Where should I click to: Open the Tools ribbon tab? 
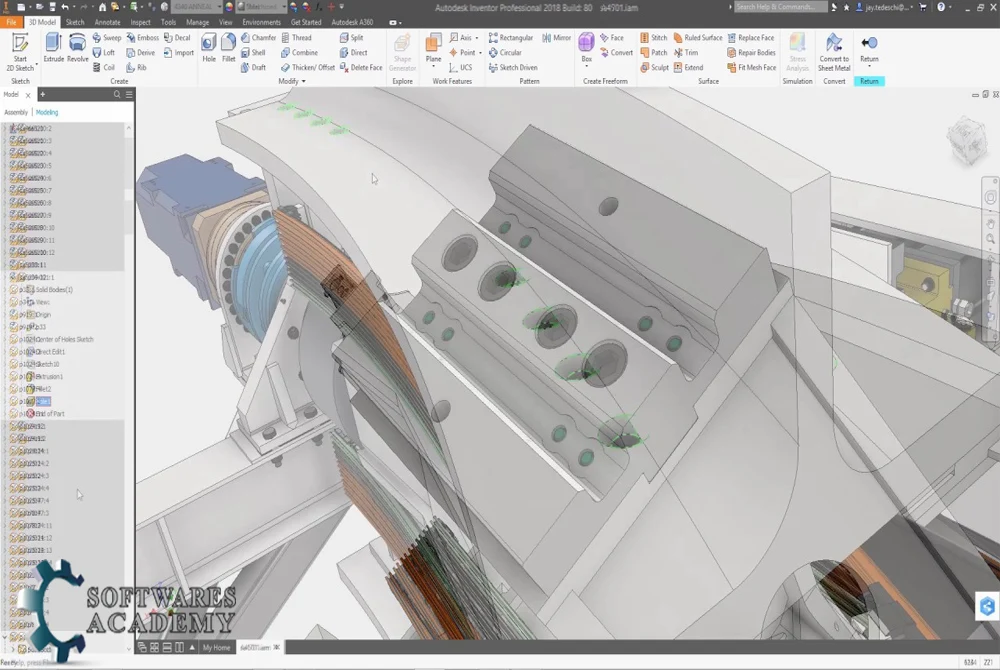(168, 22)
